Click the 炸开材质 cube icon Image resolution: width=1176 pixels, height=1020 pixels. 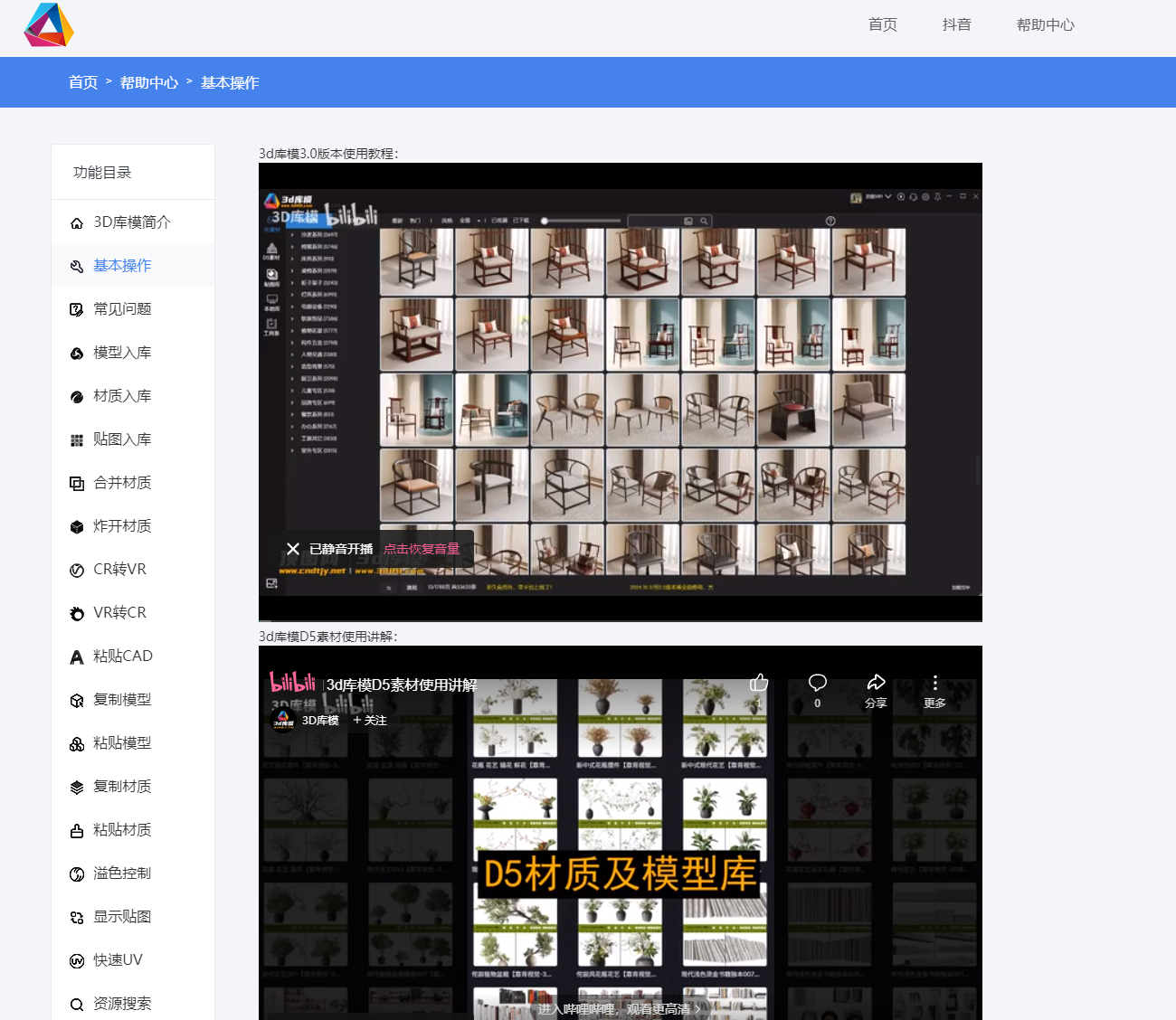(77, 526)
